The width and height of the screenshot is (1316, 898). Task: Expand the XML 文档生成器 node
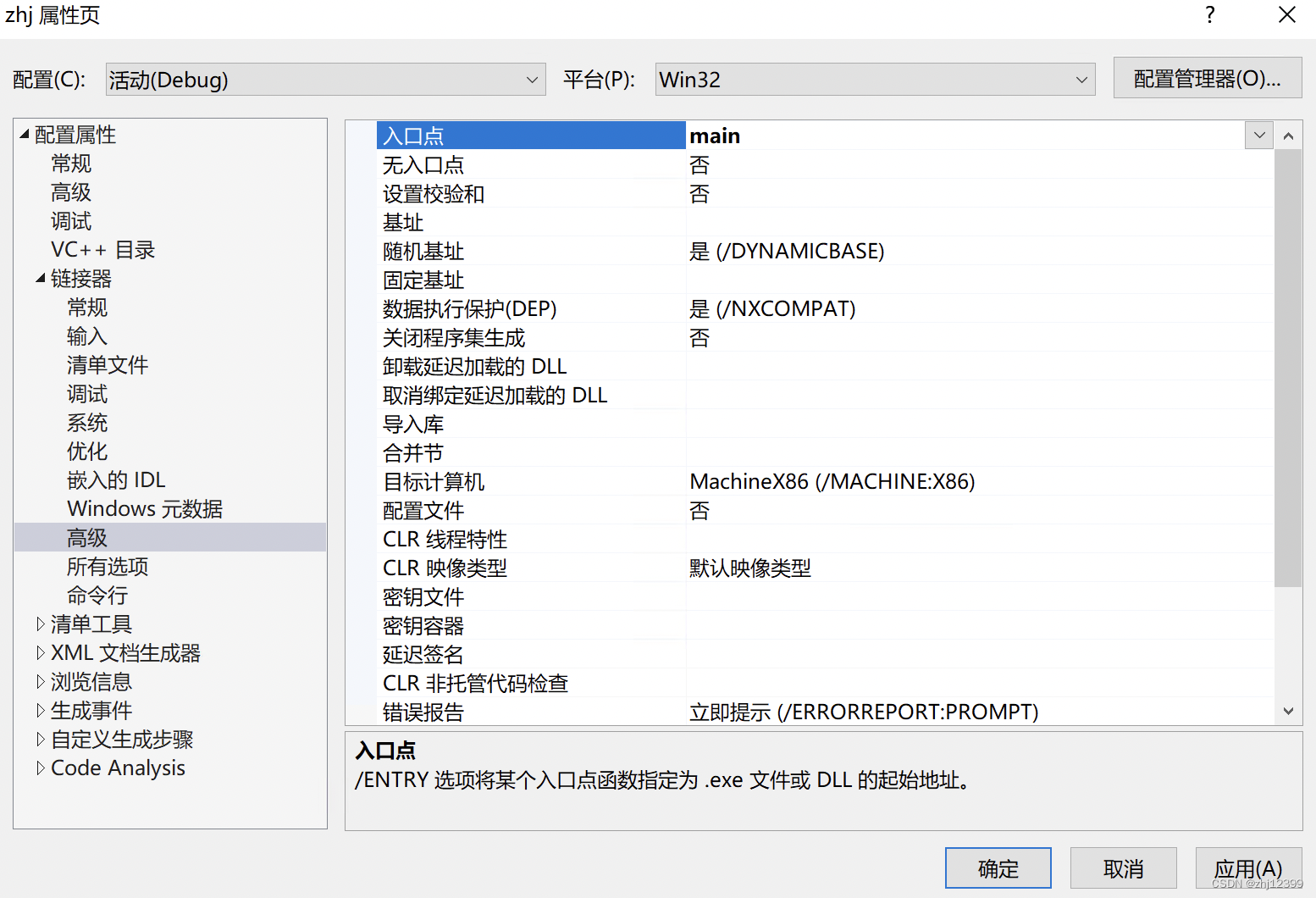click(41, 652)
